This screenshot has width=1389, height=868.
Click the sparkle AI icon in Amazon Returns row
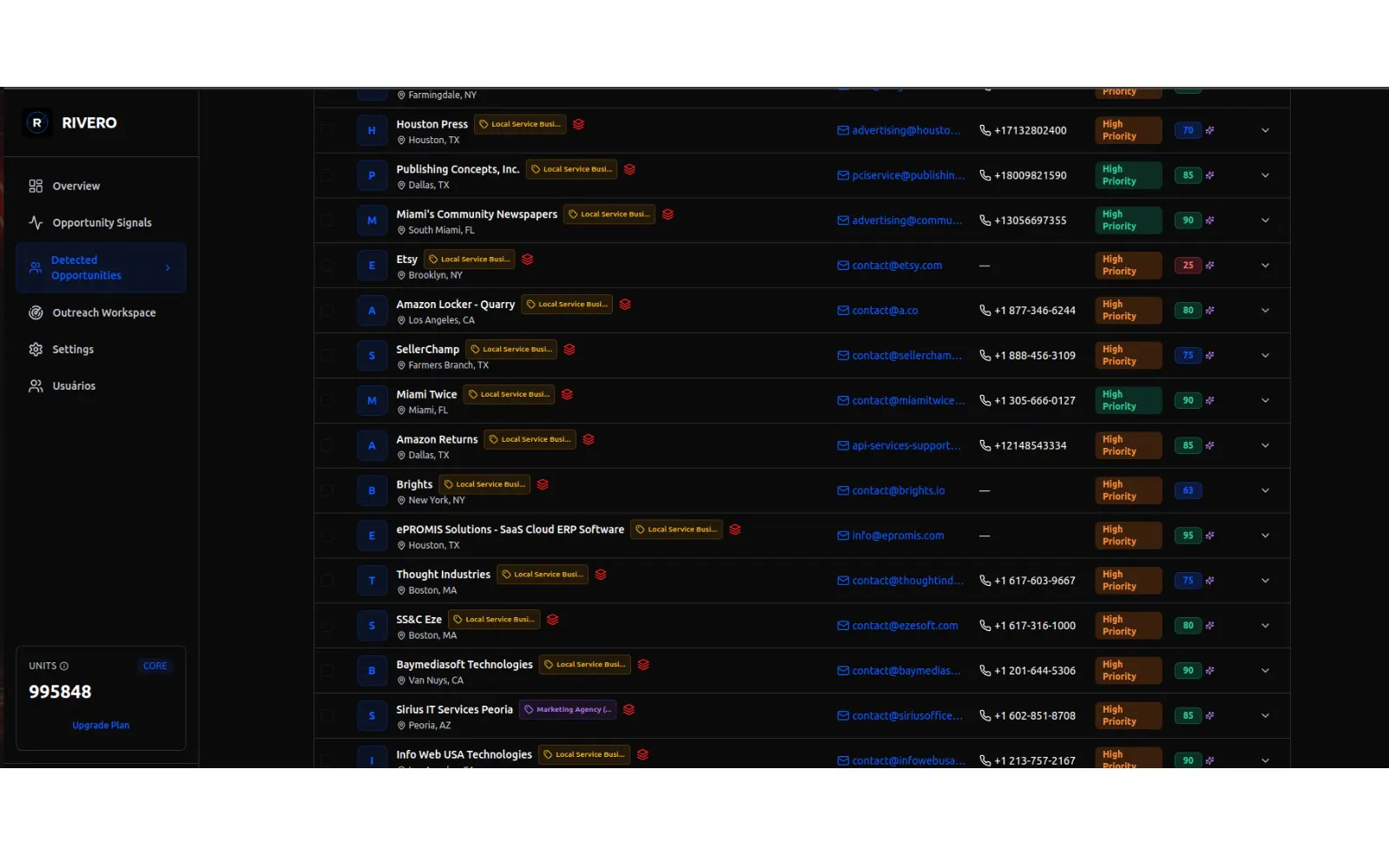coord(1210,446)
